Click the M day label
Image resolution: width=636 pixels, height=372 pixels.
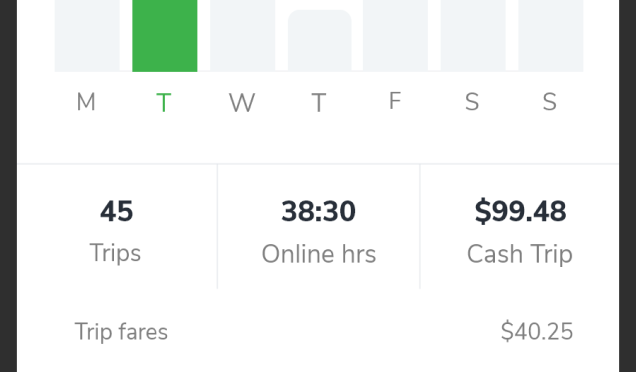click(86, 102)
